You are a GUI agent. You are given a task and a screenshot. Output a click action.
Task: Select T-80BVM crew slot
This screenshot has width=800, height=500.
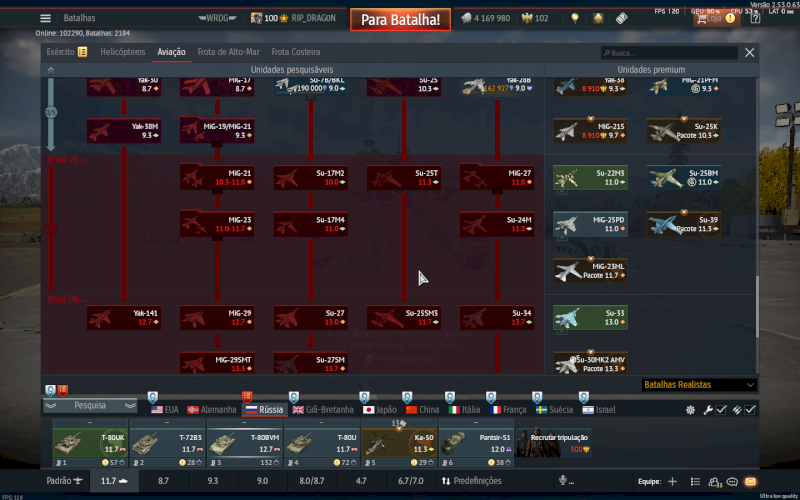coord(244,442)
